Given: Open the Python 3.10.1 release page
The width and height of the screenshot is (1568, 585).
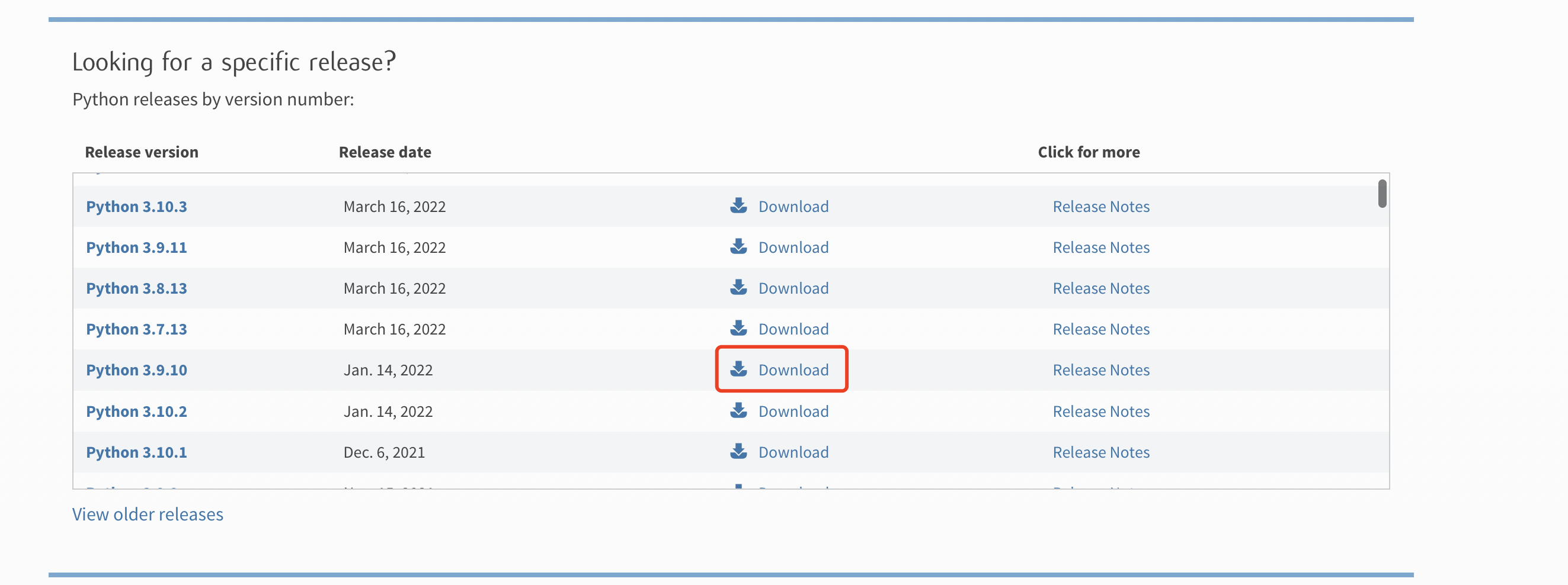Looking at the screenshot, I should coord(136,452).
